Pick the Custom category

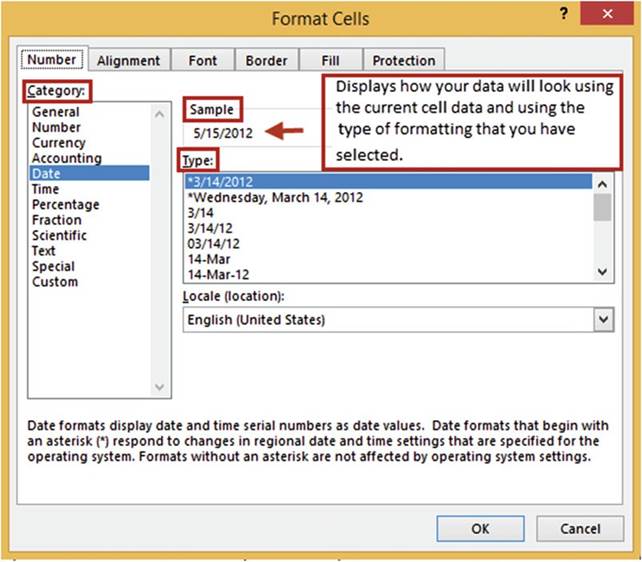point(55,282)
